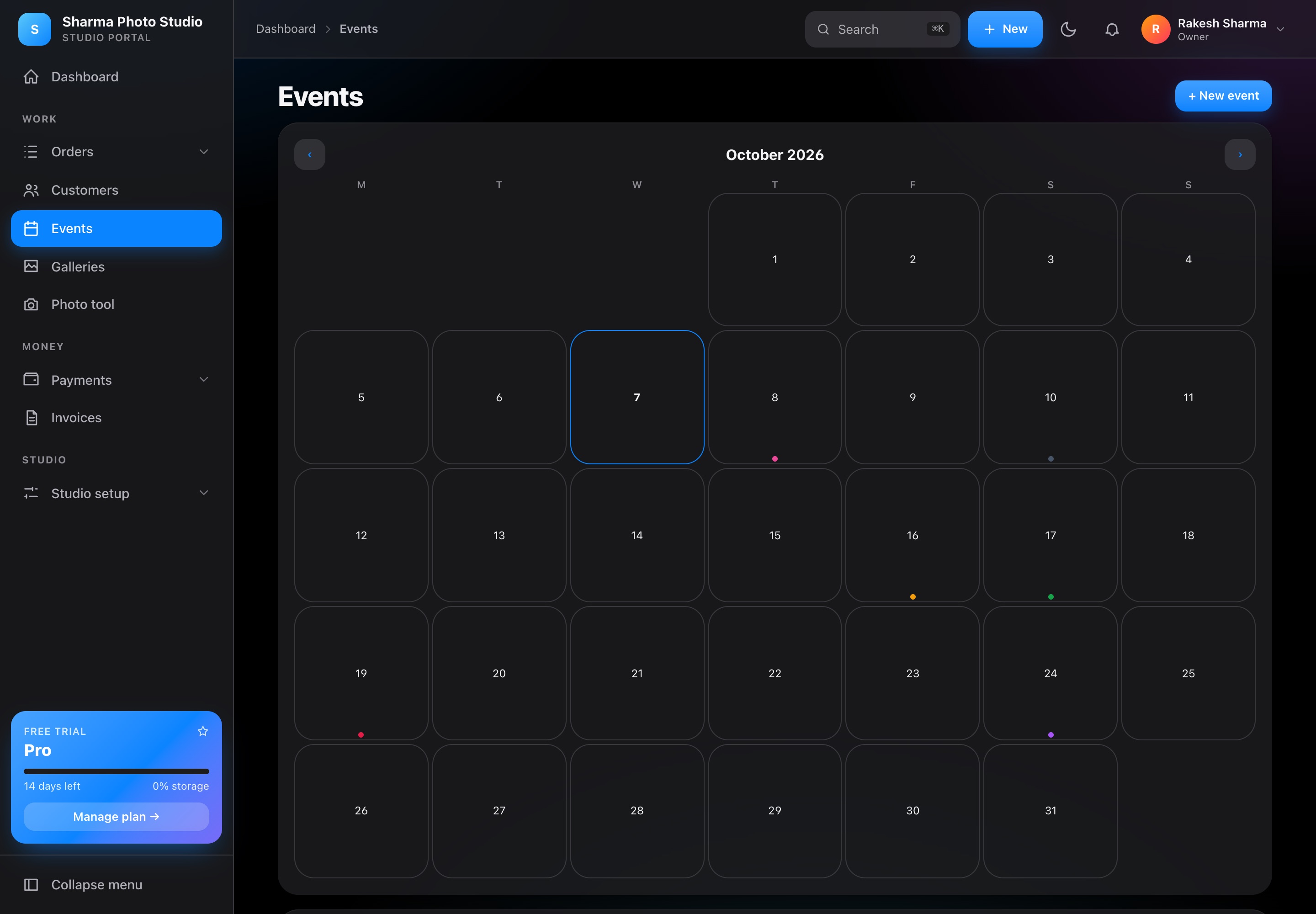Select October 8 with pink event dot

(775, 397)
